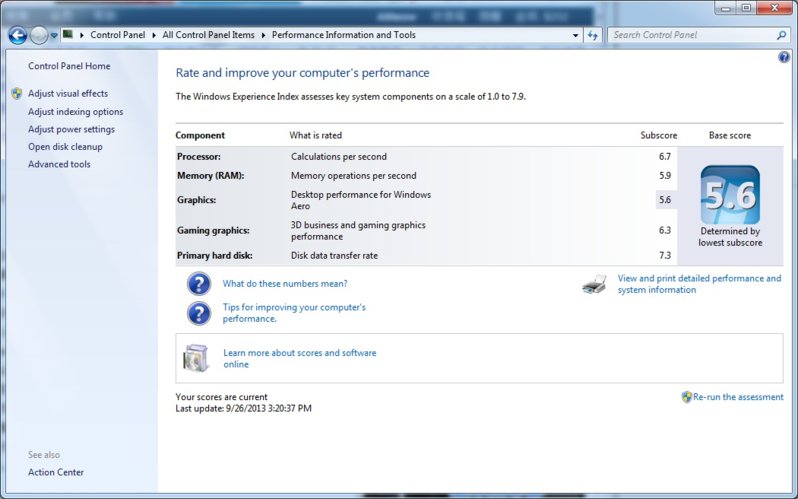
Task: Go to Control Panel Home
Action: point(69,66)
